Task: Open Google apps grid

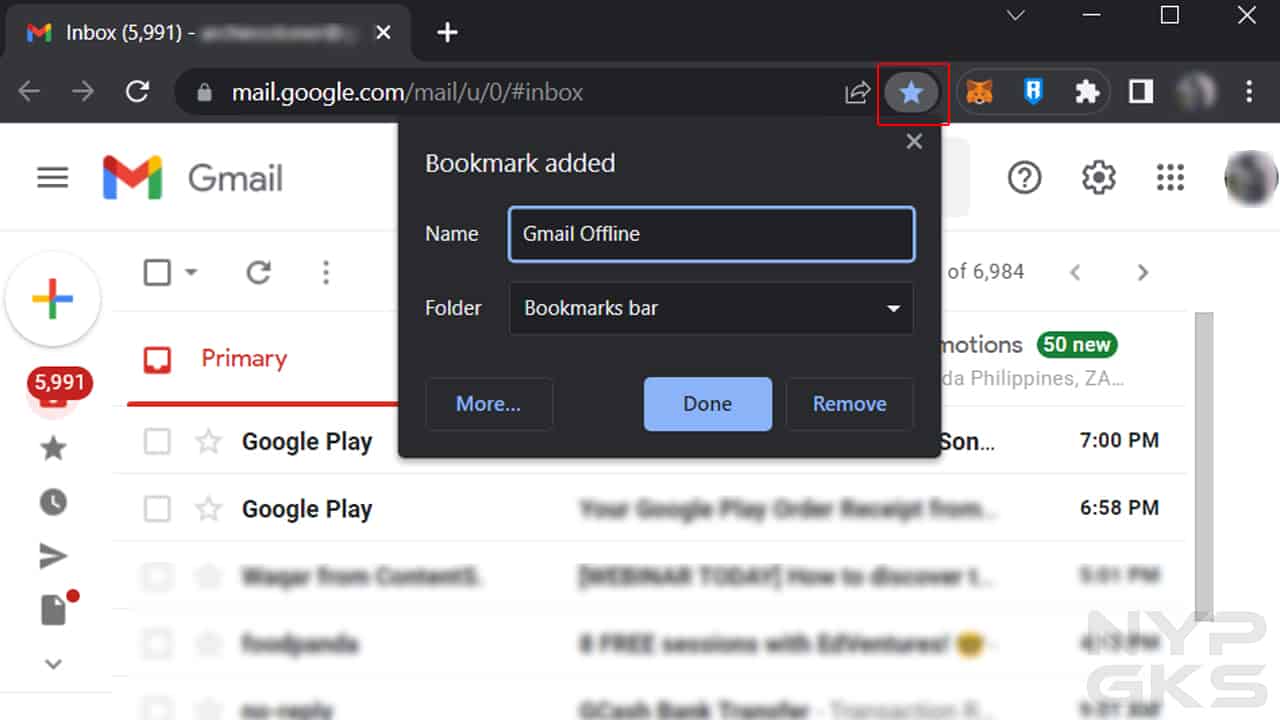Action: (1170, 178)
